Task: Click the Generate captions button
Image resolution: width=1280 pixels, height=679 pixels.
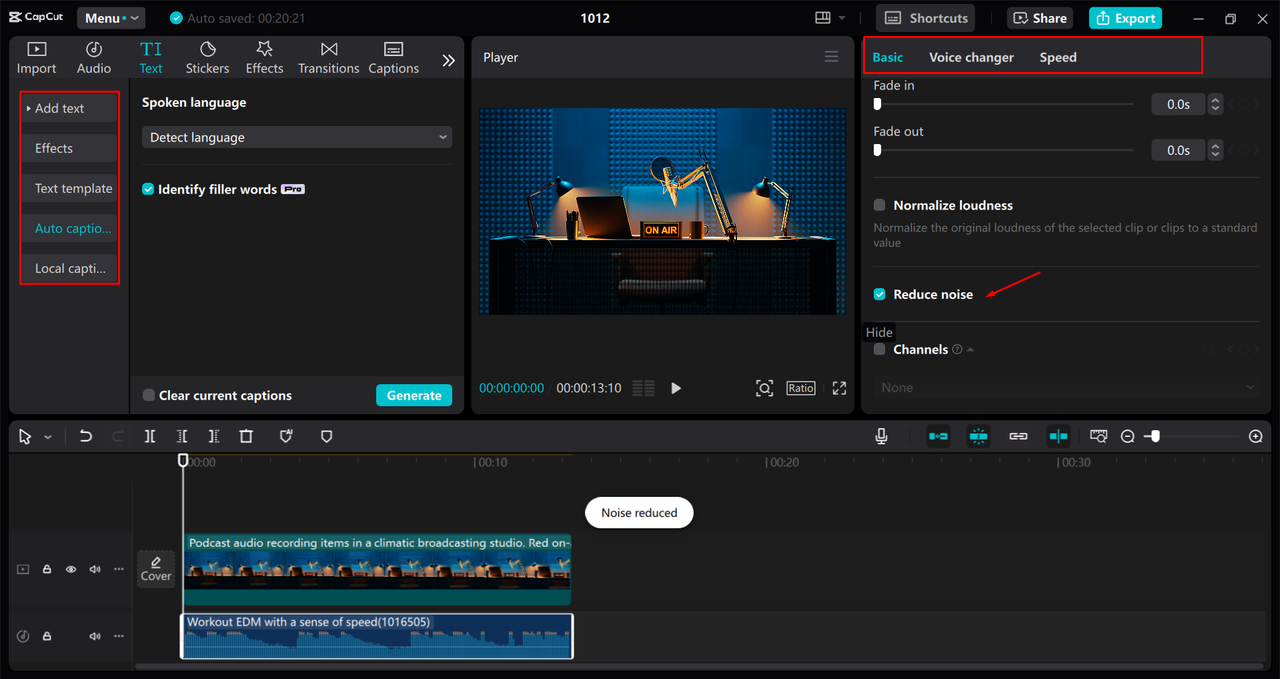Action: point(414,395)
